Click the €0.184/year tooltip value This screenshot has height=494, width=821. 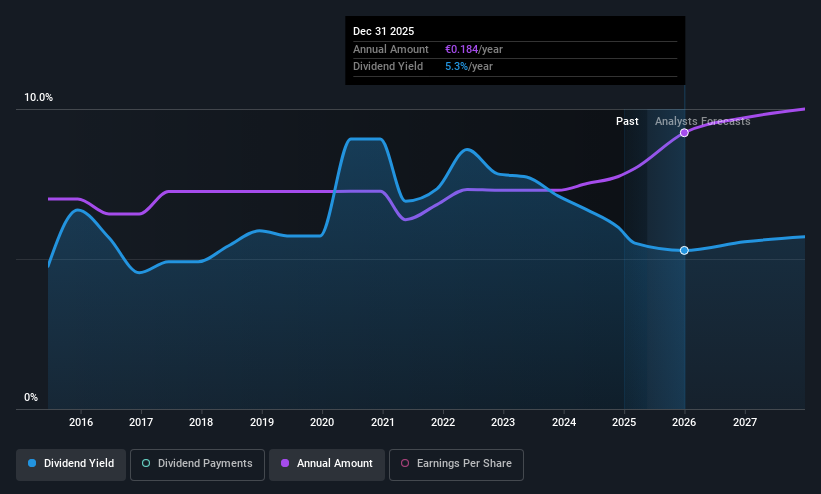click(x=474, y=49)
